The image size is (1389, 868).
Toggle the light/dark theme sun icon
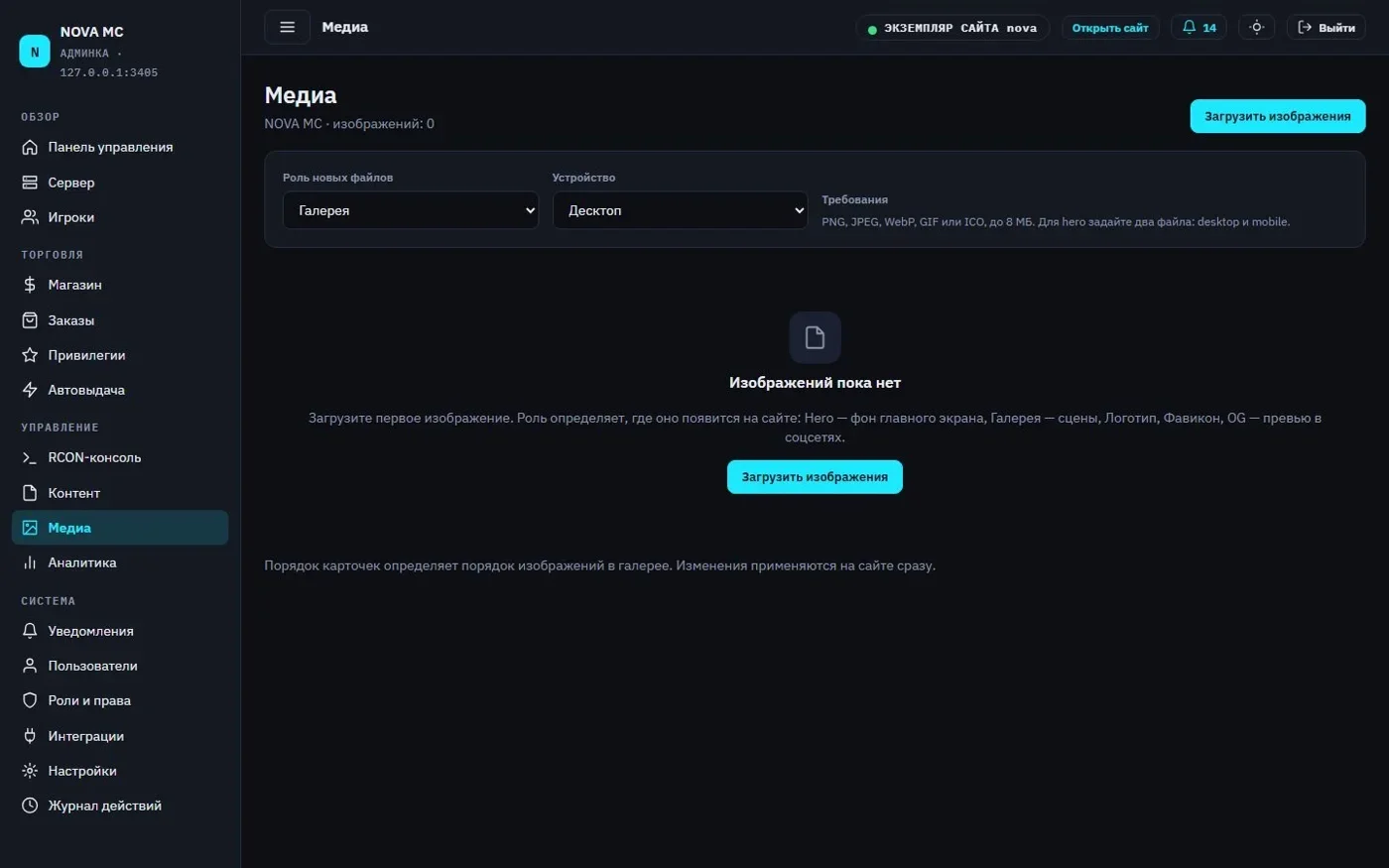click(x=1256, y=28)
